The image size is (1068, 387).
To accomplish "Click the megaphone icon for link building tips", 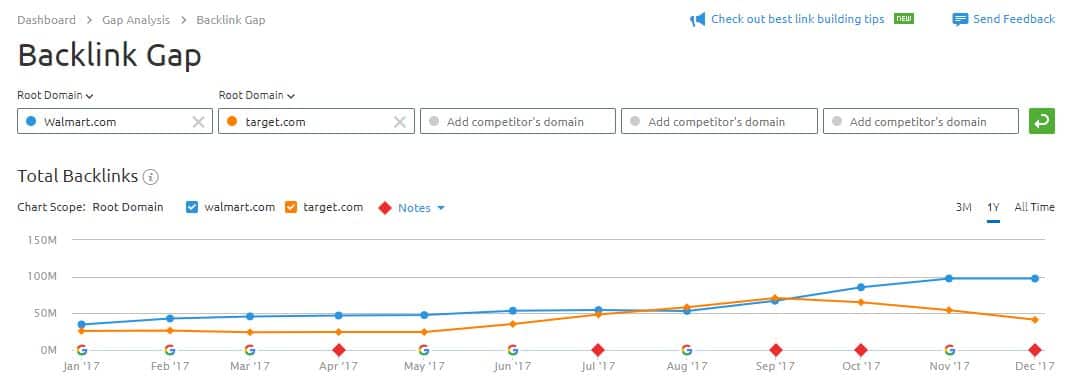I will tap(697, 20).
